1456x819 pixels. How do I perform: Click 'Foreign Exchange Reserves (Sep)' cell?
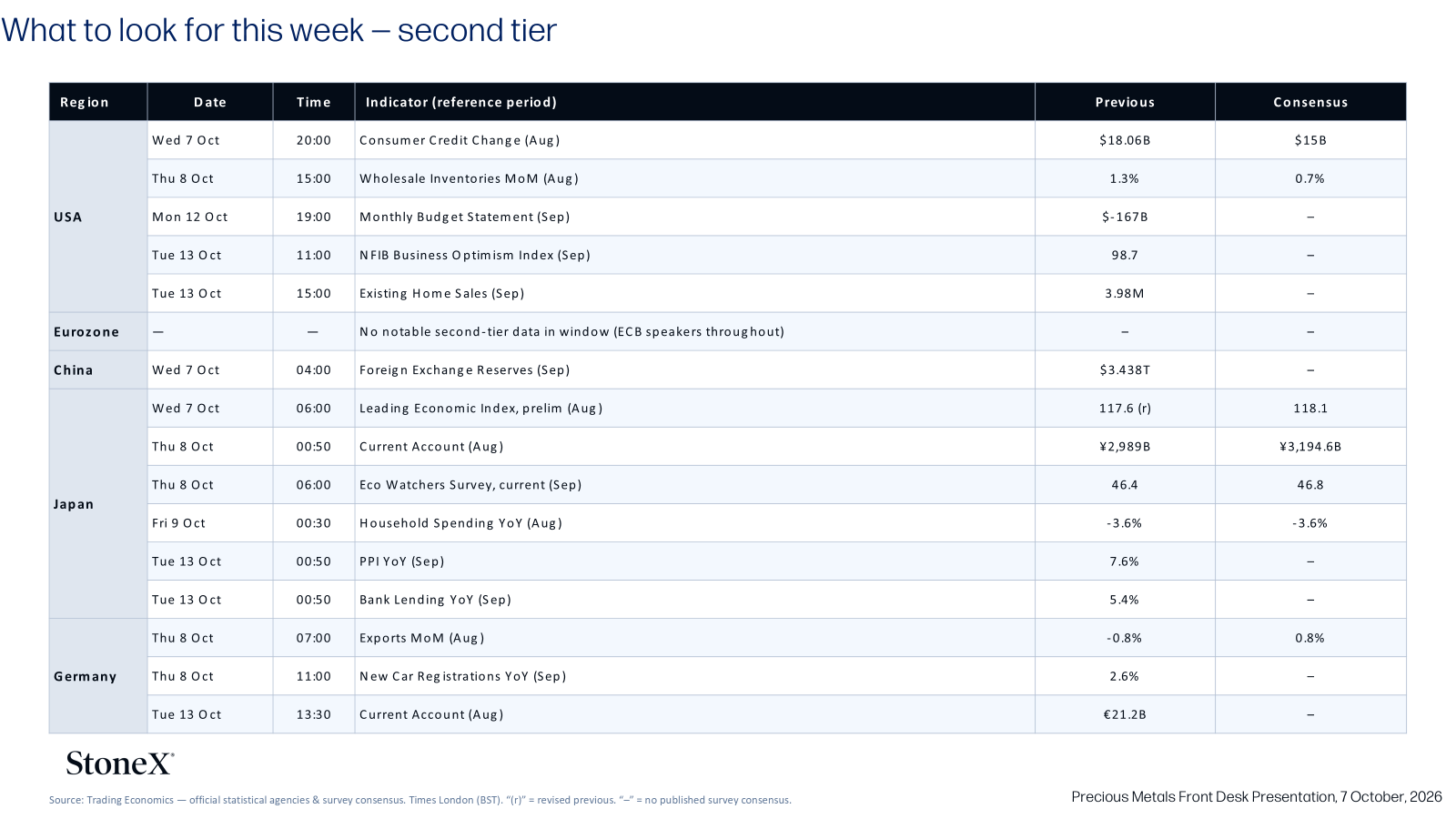694,369
